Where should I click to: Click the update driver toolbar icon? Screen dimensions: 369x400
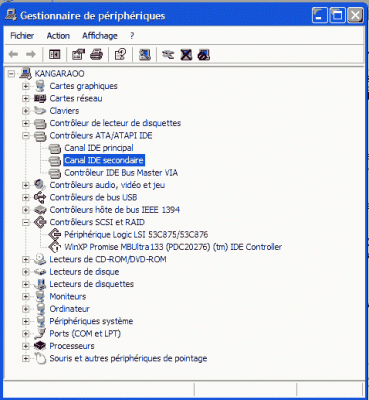tap(168, 54)
